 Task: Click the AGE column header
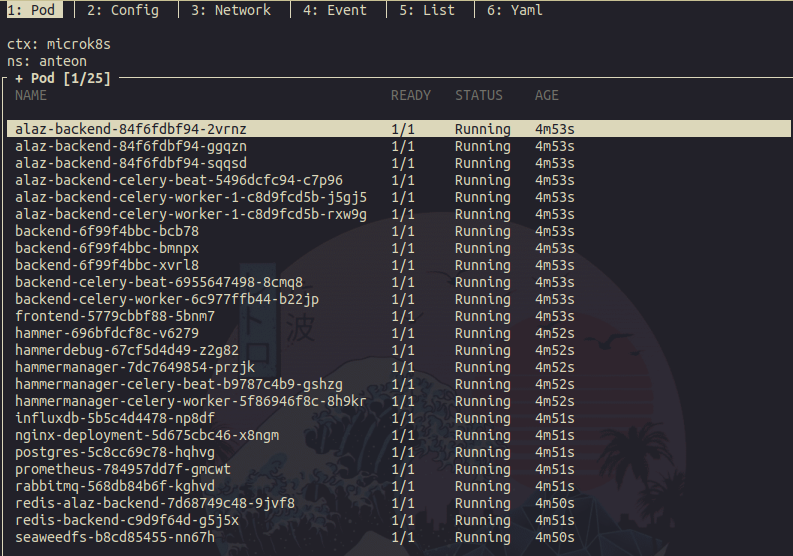(x=547, y=95)
